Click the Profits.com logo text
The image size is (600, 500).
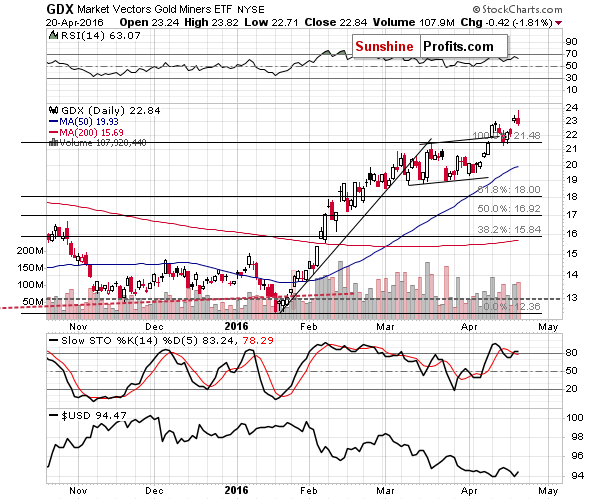click(458, 46)
